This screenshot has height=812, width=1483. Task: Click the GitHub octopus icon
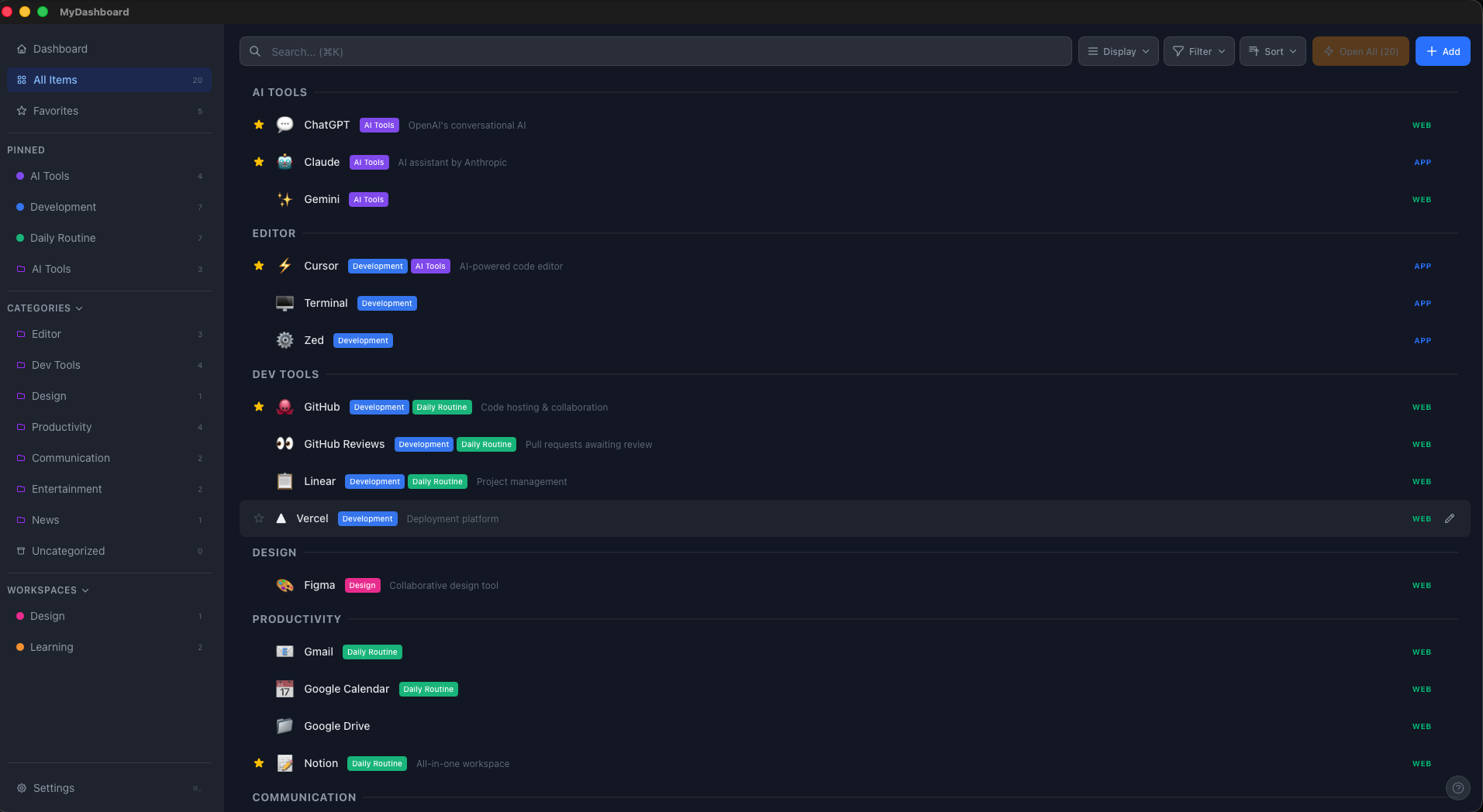285,407
